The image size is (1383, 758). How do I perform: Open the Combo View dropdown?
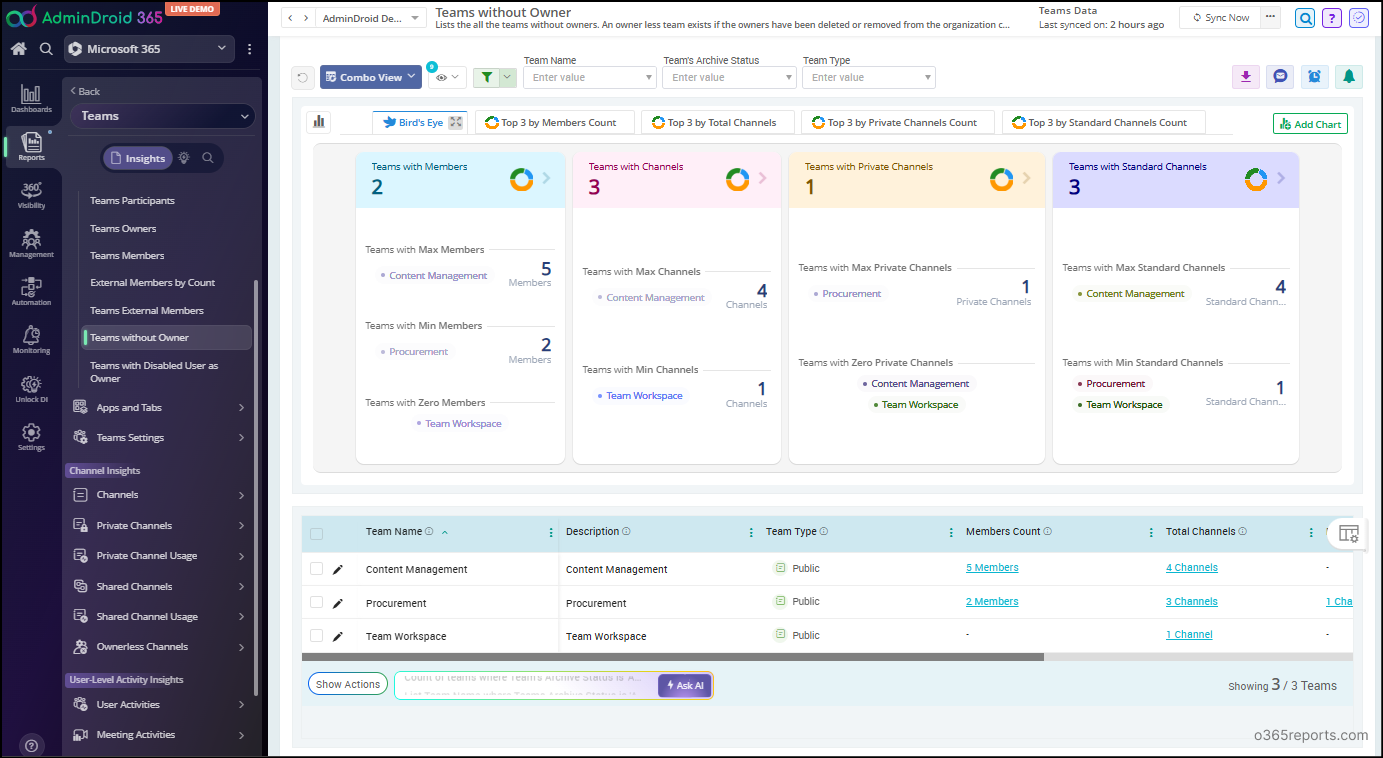coord(371,77)
